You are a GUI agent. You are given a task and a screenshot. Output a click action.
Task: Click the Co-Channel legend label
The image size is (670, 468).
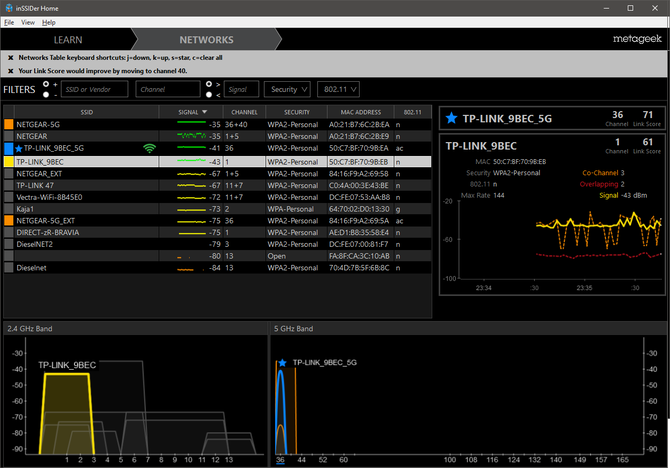[x=600, y=173]
